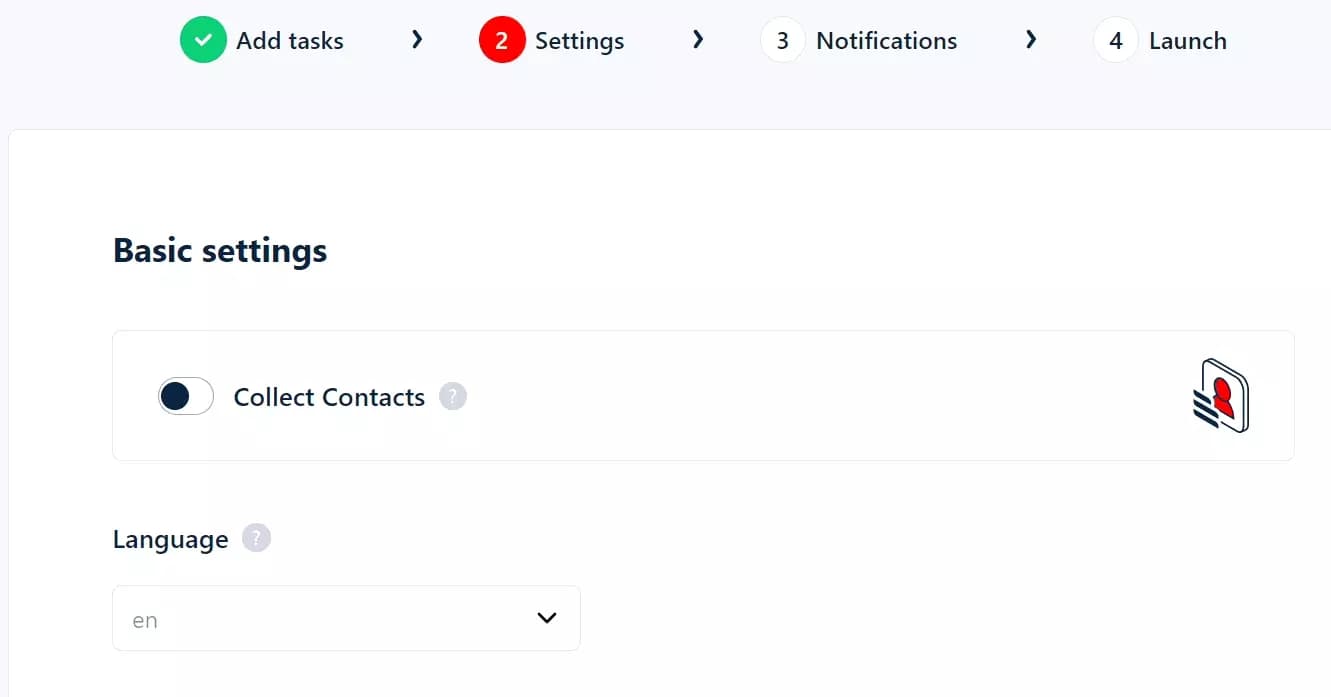
Task: Expand the language list showing en
Action: pyautogui.click(x=346, y=618)
